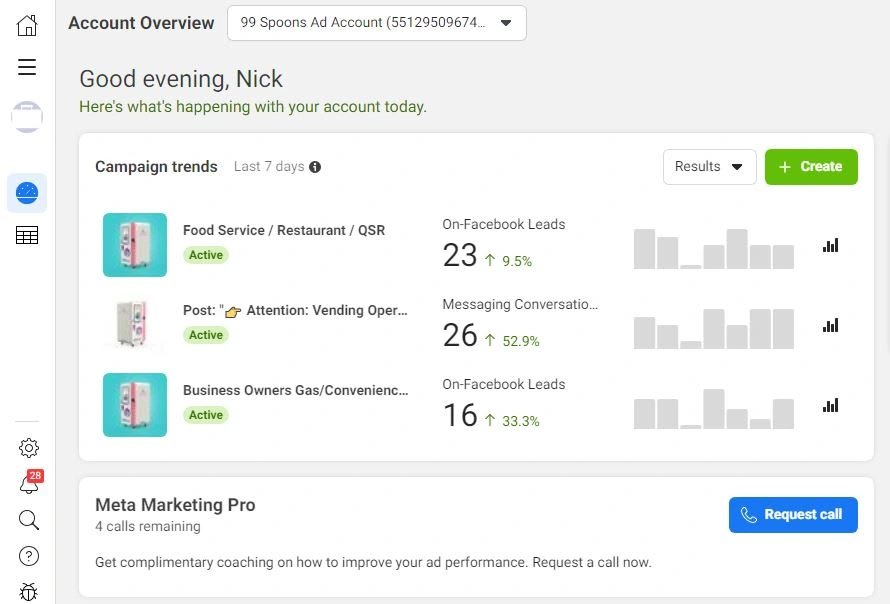Screen dimensions: 890x604
Task: Open Food Service / Restaurant / QSR campaign
Action: (284, 230)
